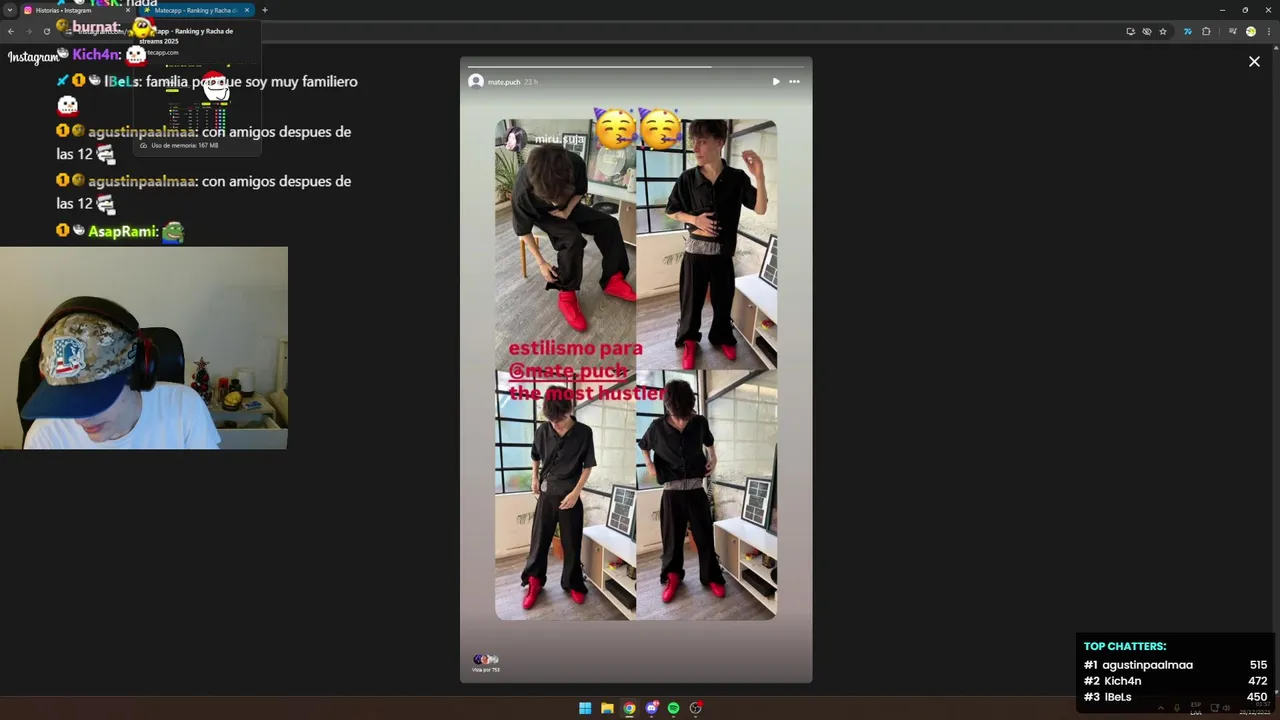The width and height of the screenshot is (1280, 720).
Task: Open the Chrome three-dot menu
Action: [1269, 31]
